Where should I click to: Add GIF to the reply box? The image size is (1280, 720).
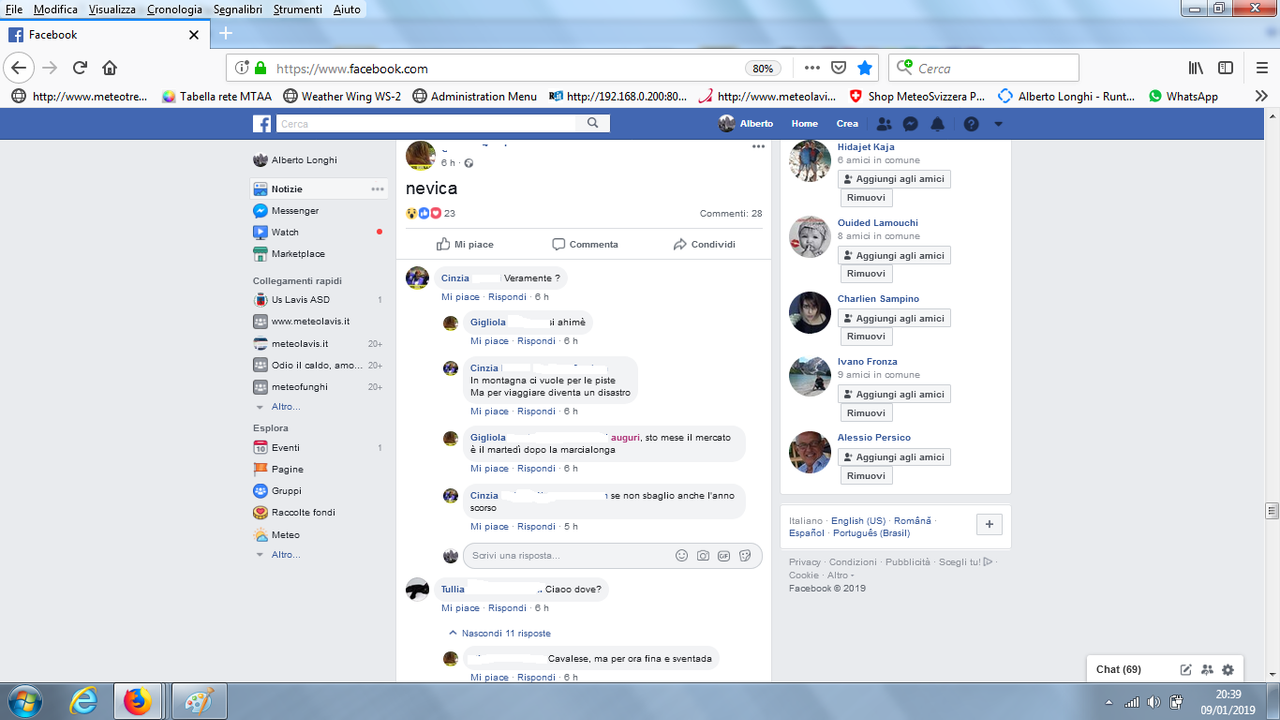724,555
